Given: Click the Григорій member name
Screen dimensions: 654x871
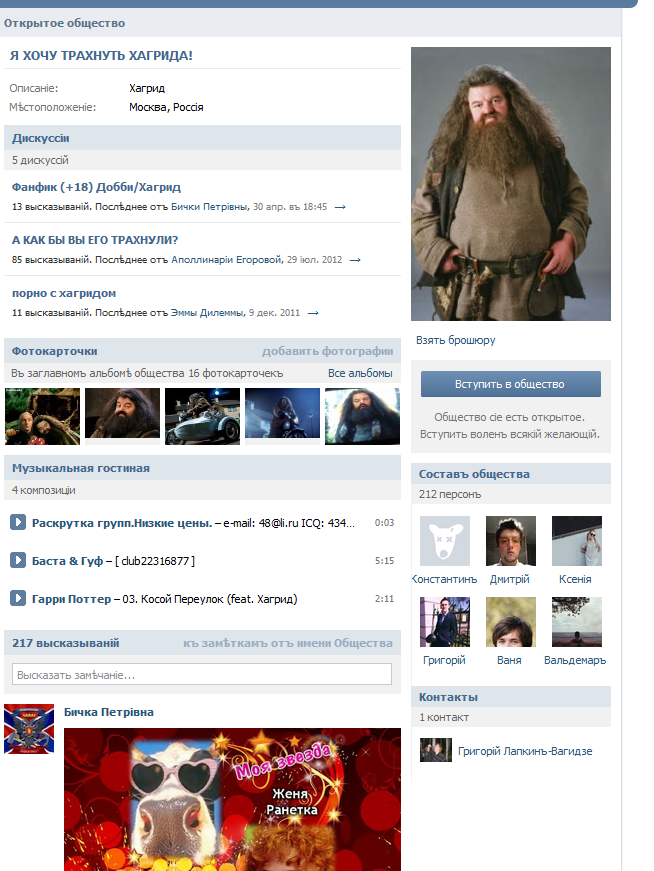Looking at the screenshot, I should 444,660.
